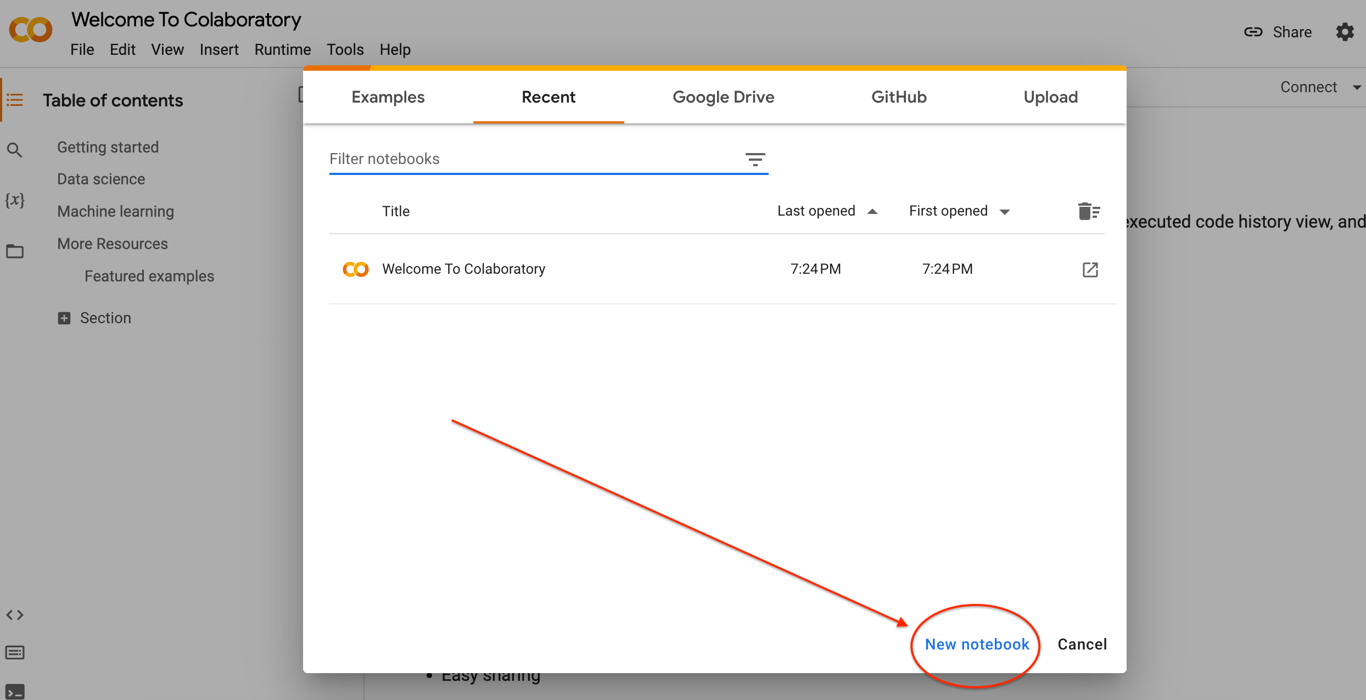Click the Colab logo in the header
Image resolution: width=1366 pixels, height=700 pixels.
tap(30, 30)
